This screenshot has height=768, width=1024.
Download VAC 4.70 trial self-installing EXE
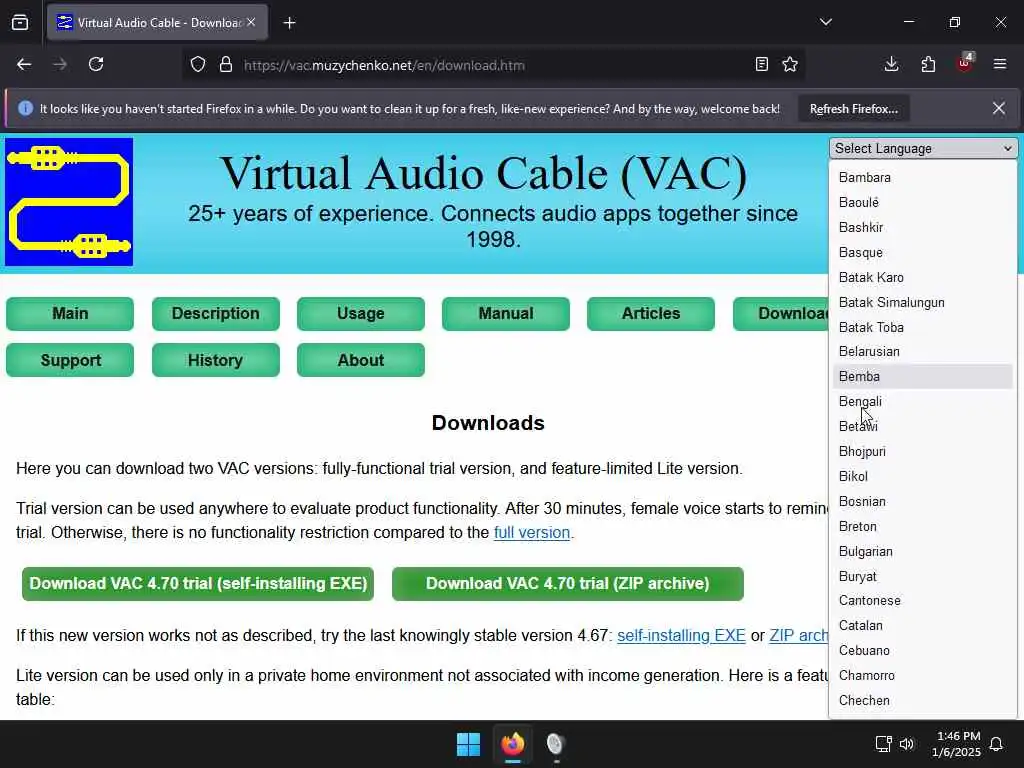[198, 584]
